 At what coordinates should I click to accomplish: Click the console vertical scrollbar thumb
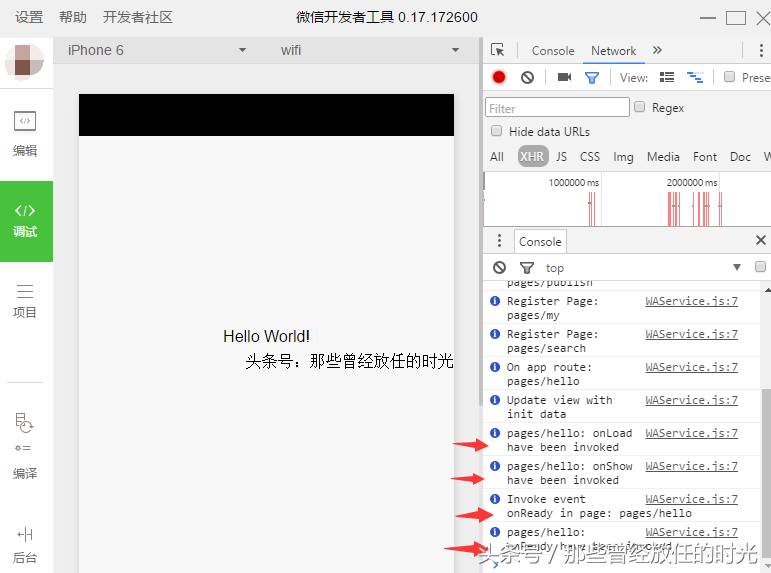(x=766, y=473)
